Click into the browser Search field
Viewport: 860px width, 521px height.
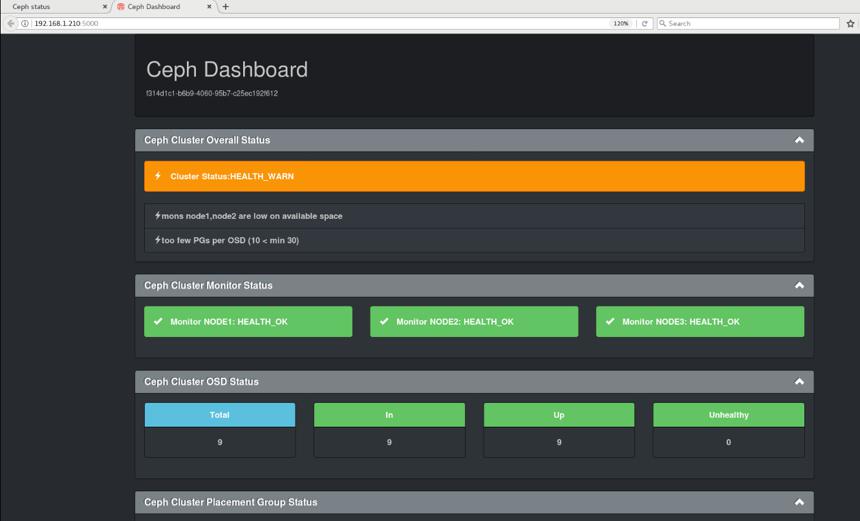tap(748, 24)
